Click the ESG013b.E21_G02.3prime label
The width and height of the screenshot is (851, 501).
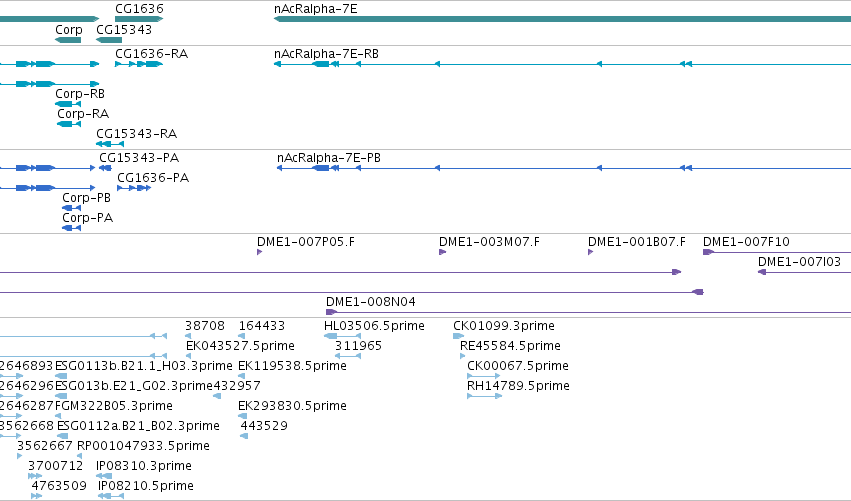pyautogui.click(x=134, y=386)
